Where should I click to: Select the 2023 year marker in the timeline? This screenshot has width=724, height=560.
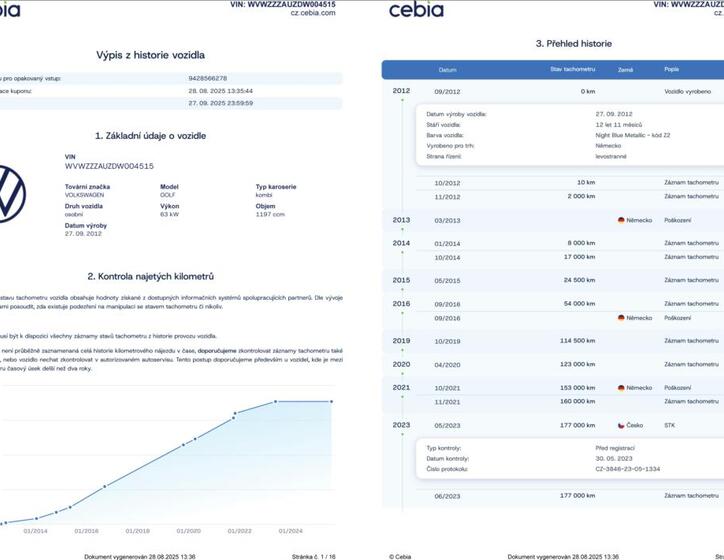point(401,425)
